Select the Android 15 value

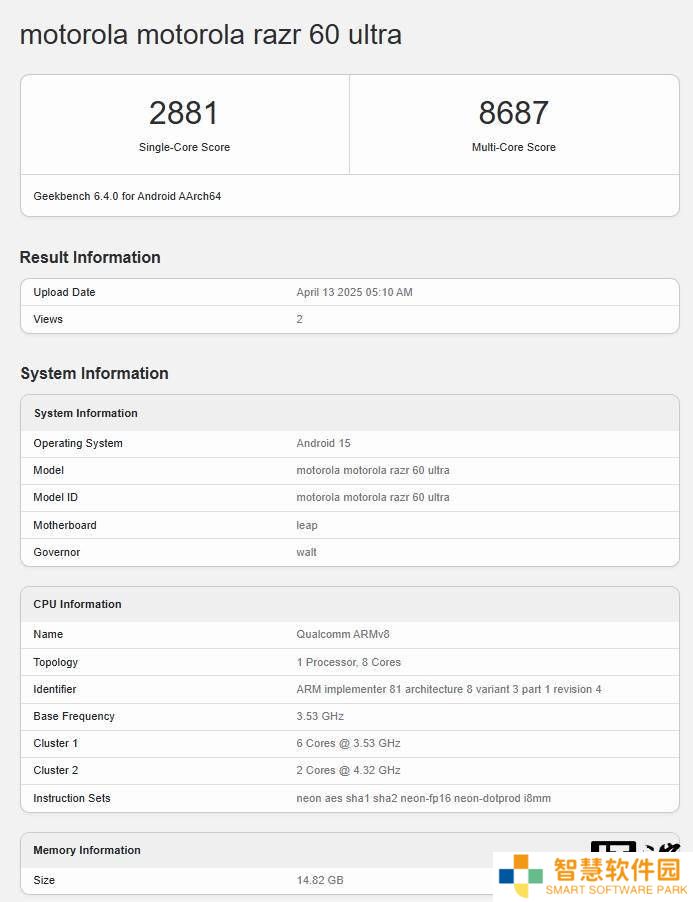click(323, 444)
